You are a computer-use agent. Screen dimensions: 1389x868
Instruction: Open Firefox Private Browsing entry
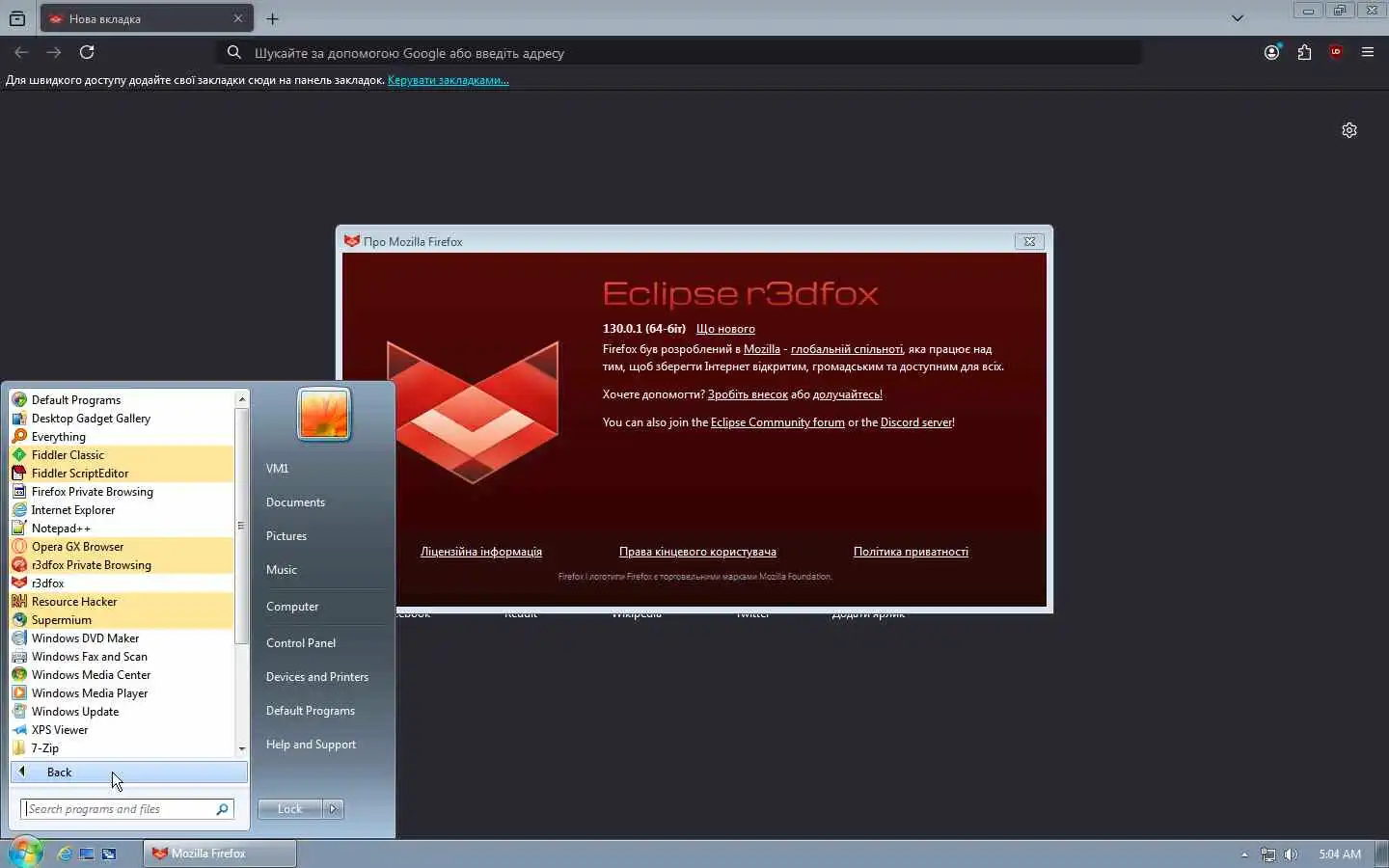click(122, 492)
